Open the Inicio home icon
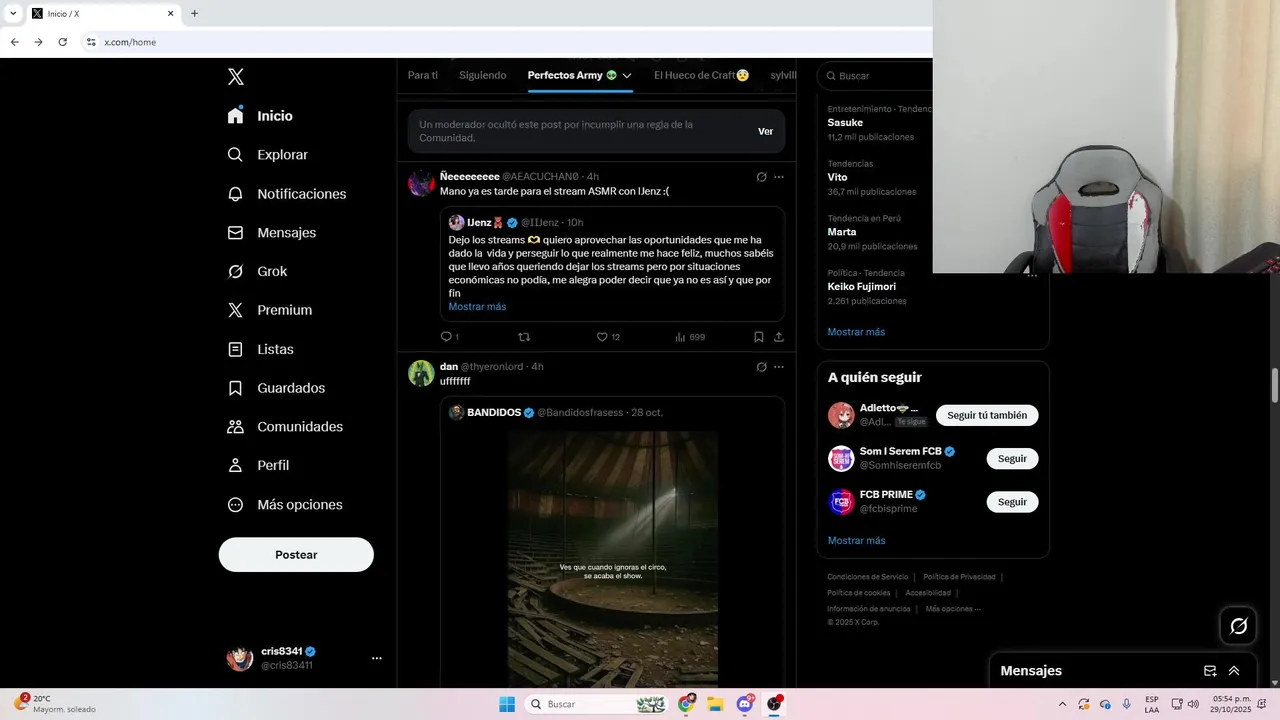1280x720 pixels. [235, 116]
